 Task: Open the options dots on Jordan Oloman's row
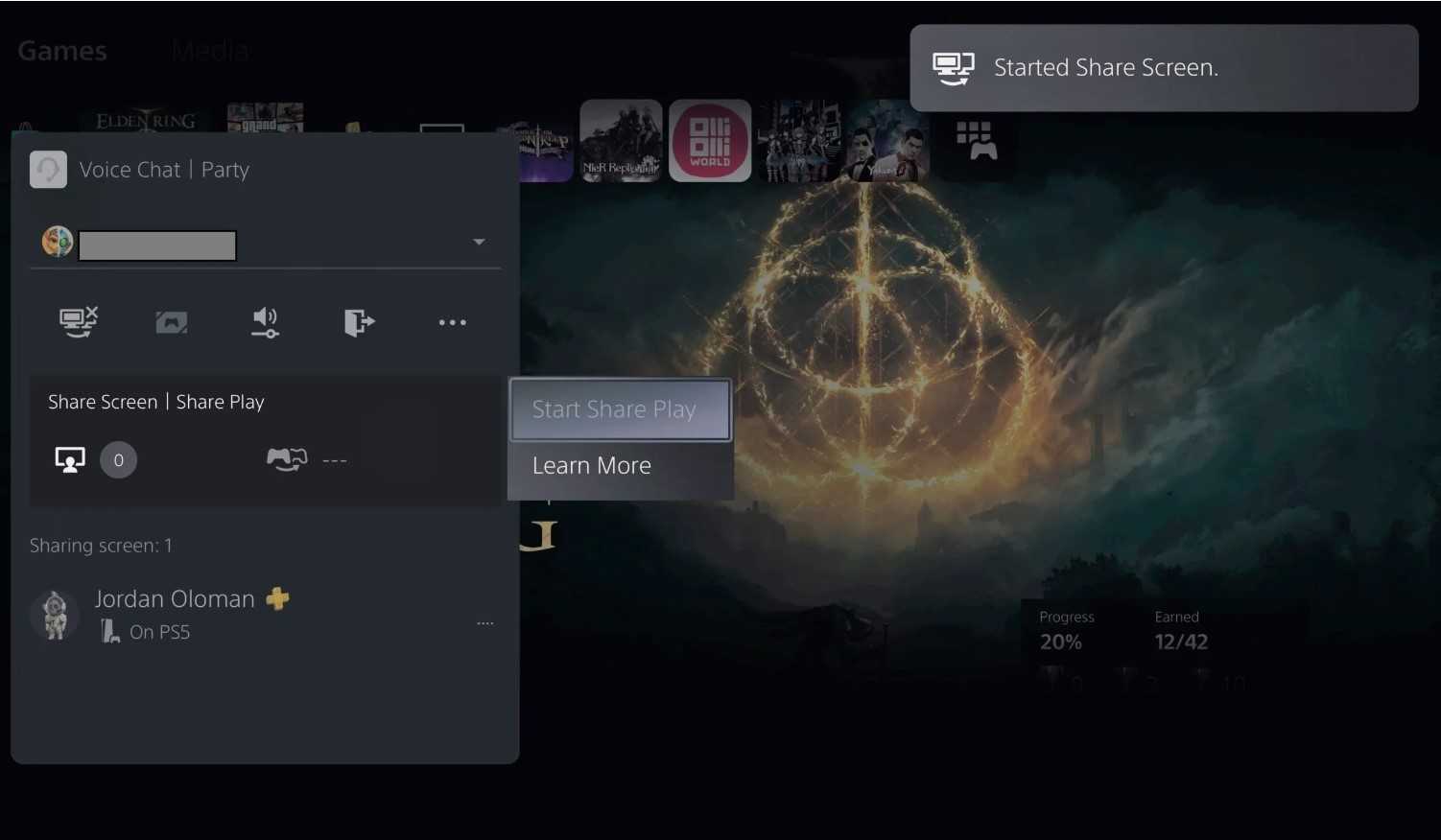pyautogui.click(x=485, y=623)
